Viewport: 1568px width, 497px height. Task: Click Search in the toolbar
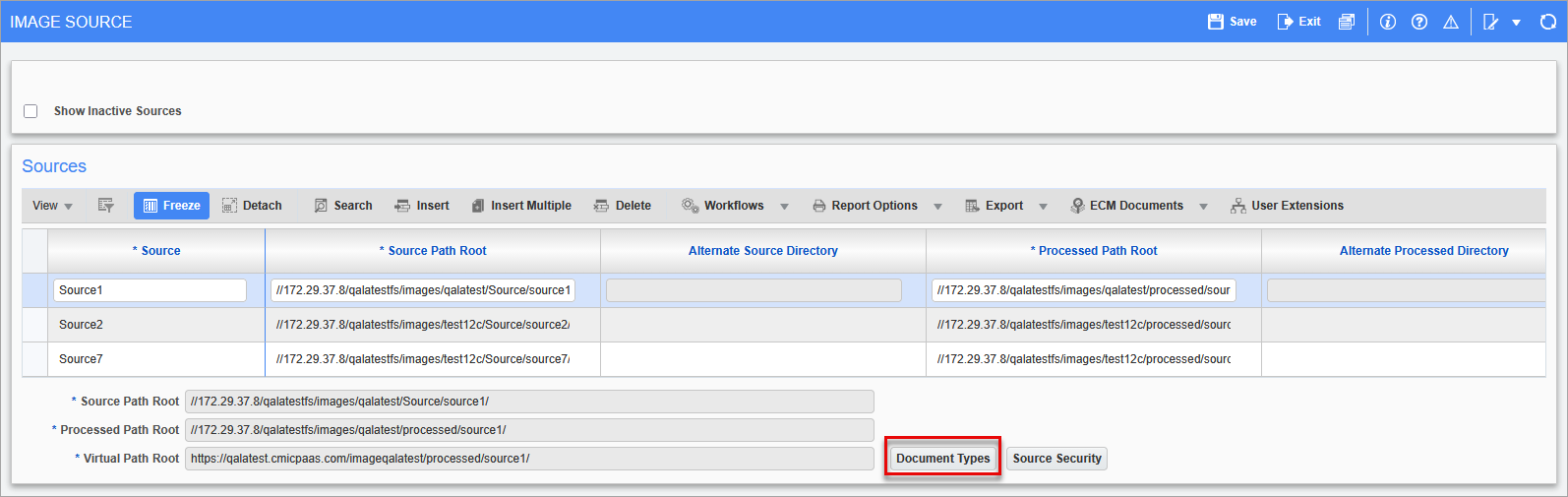pos(343,206)
